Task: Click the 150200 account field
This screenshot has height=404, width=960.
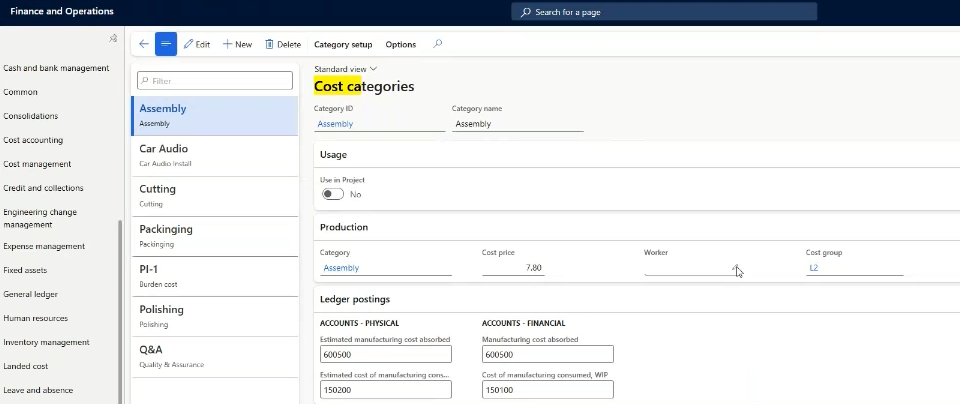Action: coord(386,389)
